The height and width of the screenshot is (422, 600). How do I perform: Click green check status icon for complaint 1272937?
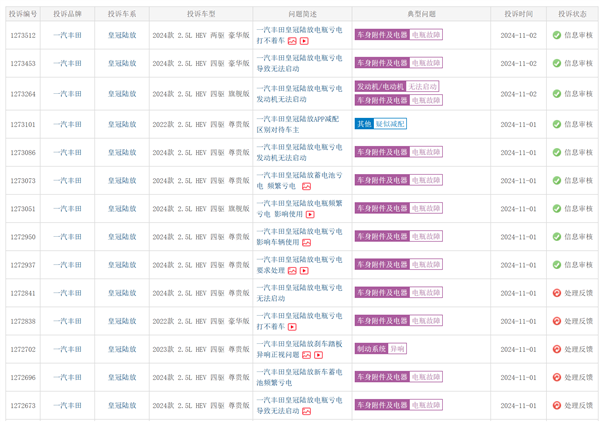[557, 265]
